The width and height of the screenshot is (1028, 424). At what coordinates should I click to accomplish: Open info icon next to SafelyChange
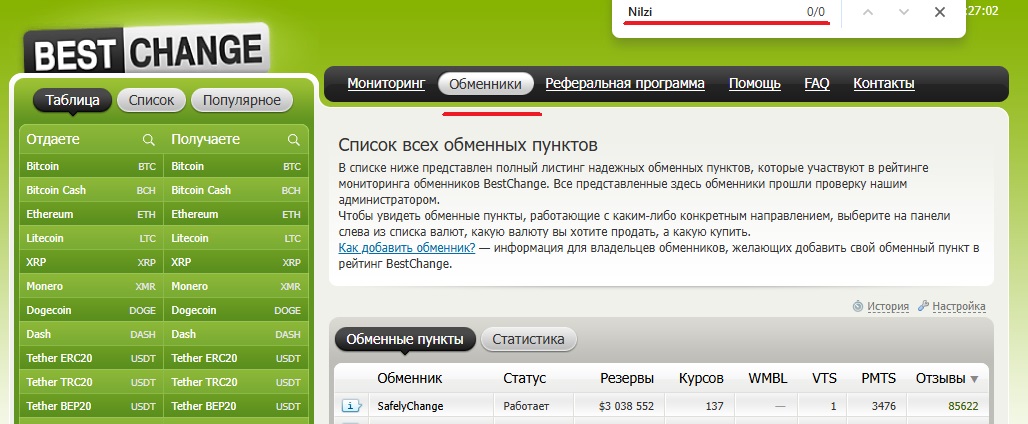(351, 406)
